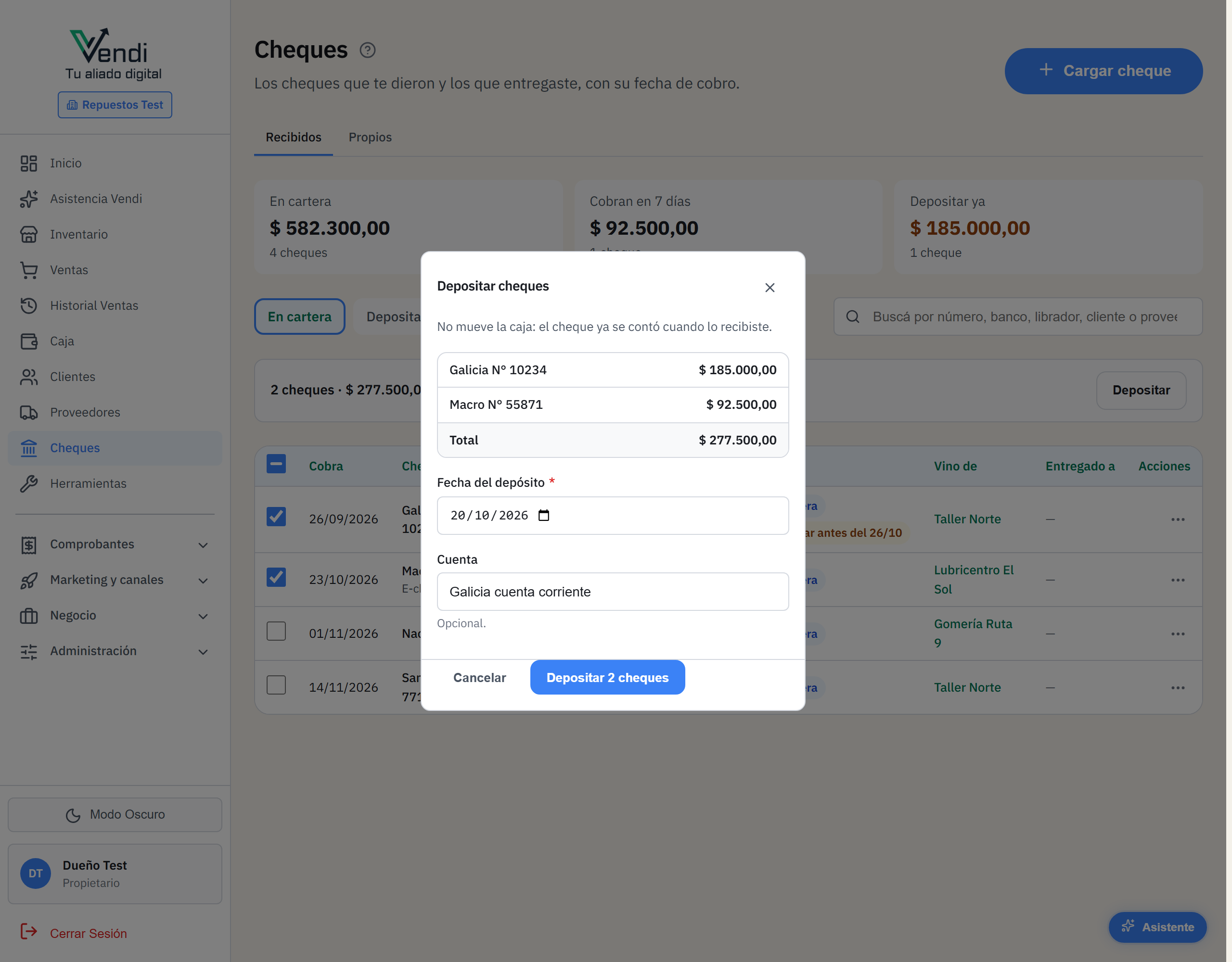The image size is (1232, 962).
Task: Open actions menu for 14/11/2026 cheque
Action: pyautogui.click(x=1178, y=688)
